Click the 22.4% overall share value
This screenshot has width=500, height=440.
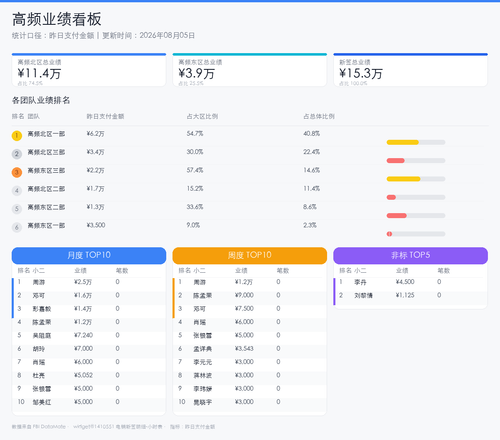point(312,152)
